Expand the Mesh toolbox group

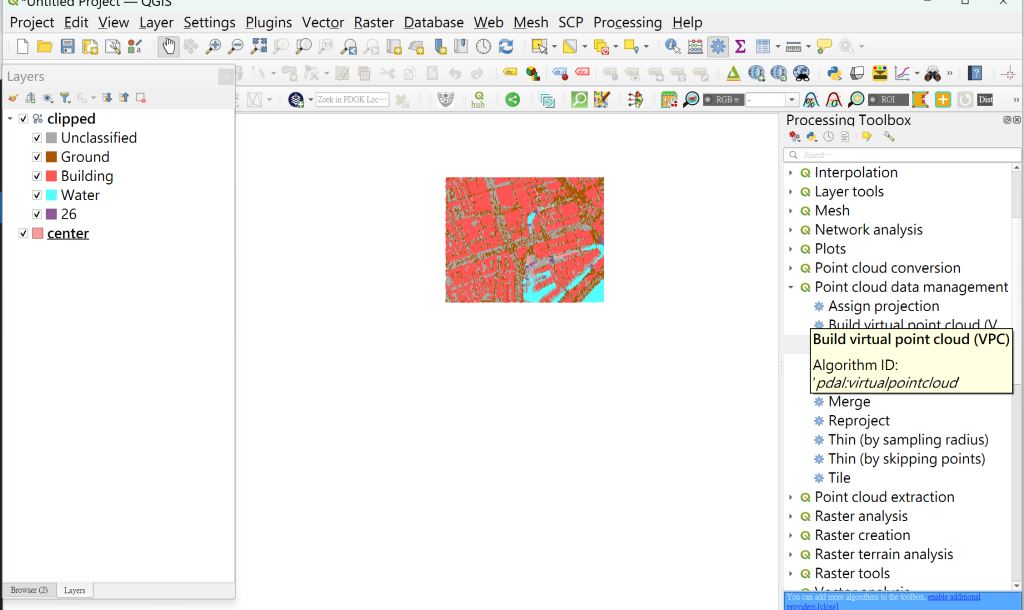(791, 210)
